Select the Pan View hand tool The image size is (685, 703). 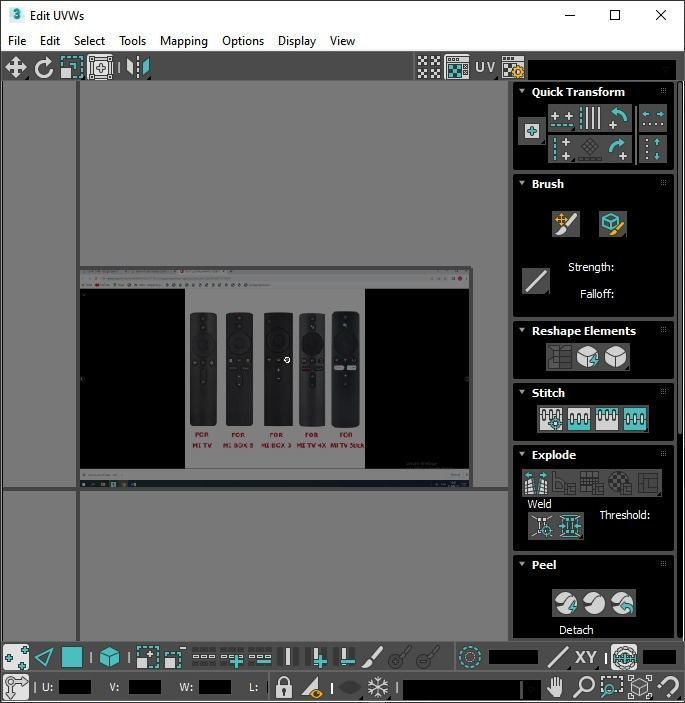pyautogui.click(x=555, y=687)
